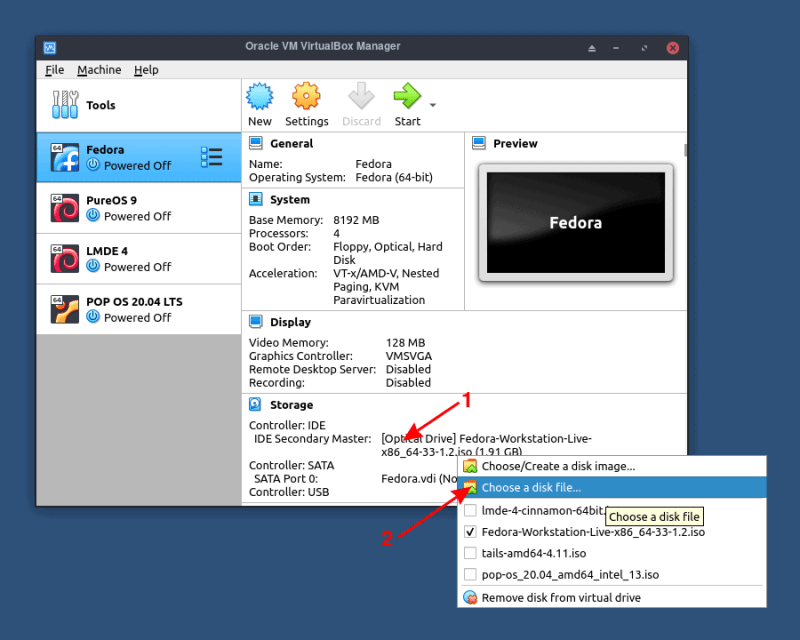Click the Tools panel icon
Screen dimensions: 800x640
pos(66,105)
